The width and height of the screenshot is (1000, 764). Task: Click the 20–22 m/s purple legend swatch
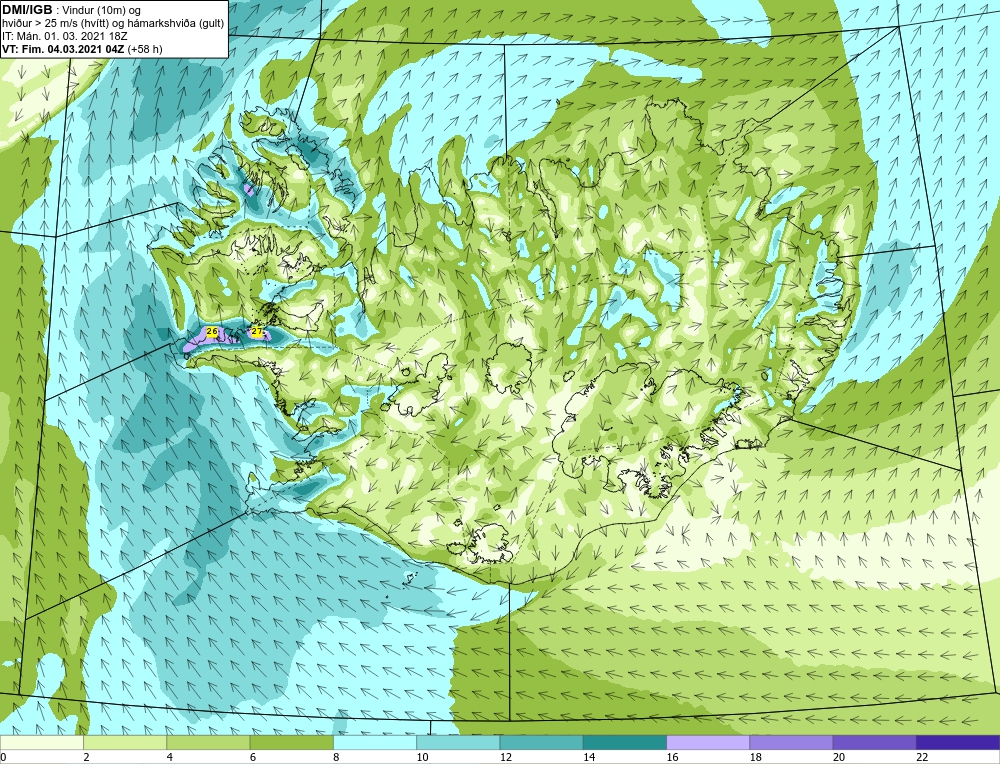pyautogui.click(x=874, y=742)
